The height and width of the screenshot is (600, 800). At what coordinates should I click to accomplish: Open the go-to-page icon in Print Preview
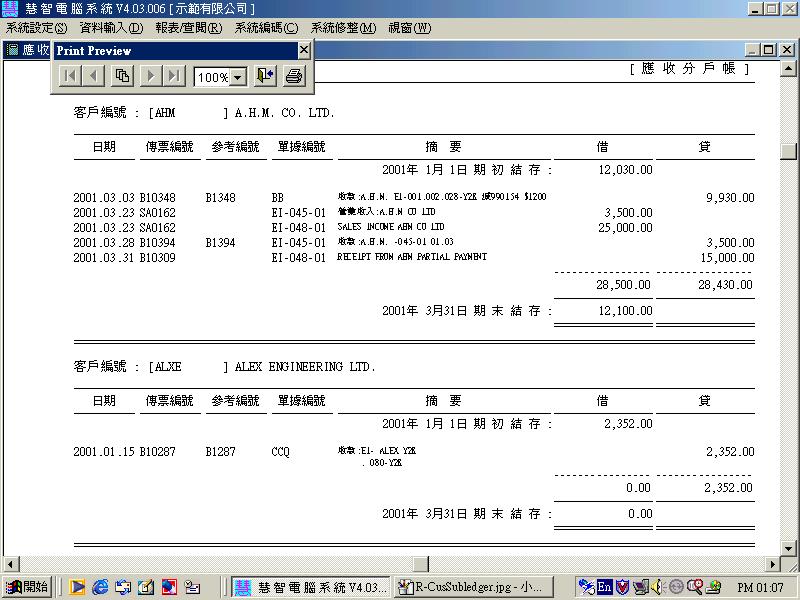click(122, 77)
